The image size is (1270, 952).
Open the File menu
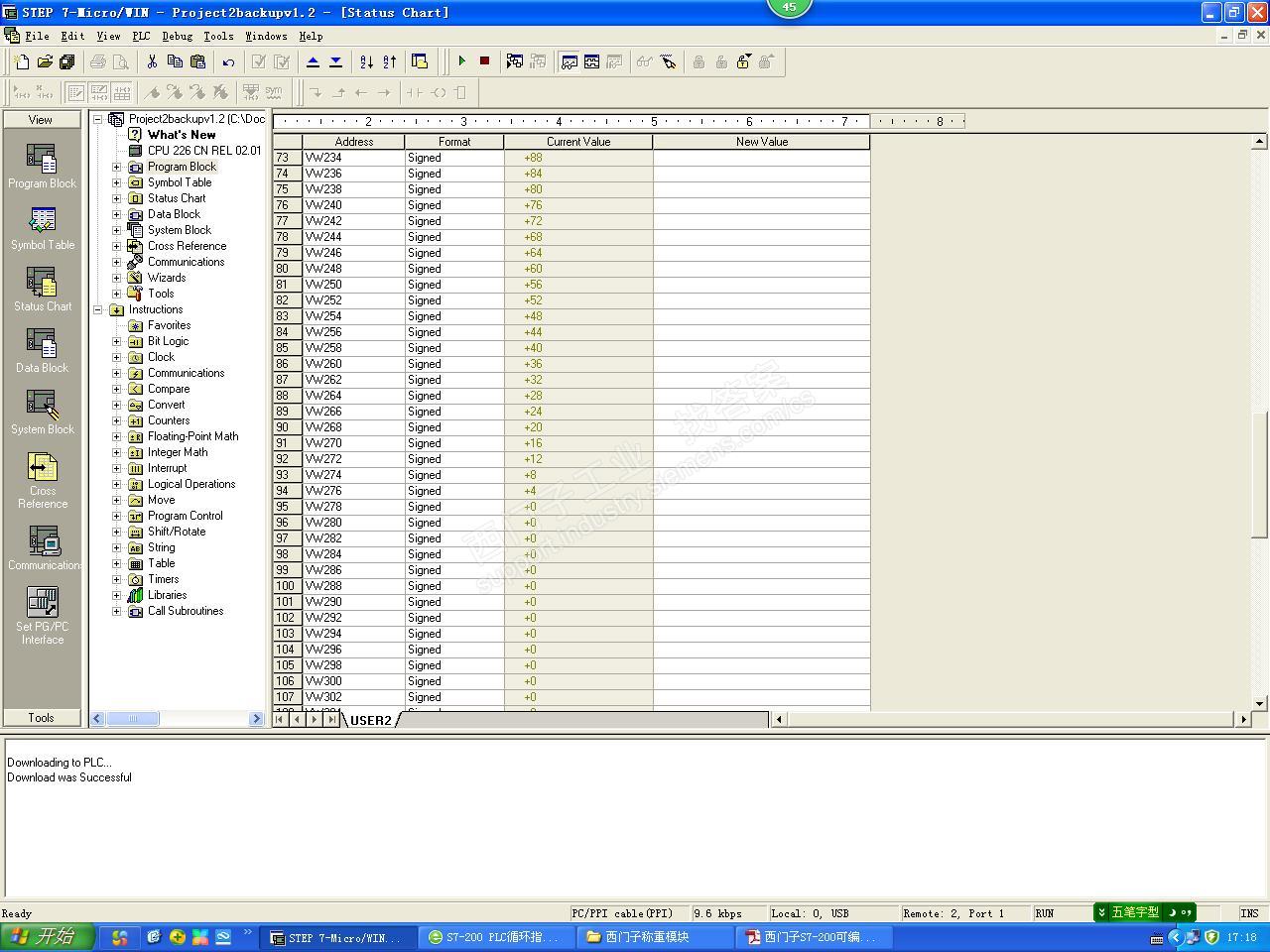click(x=37, y=36)
